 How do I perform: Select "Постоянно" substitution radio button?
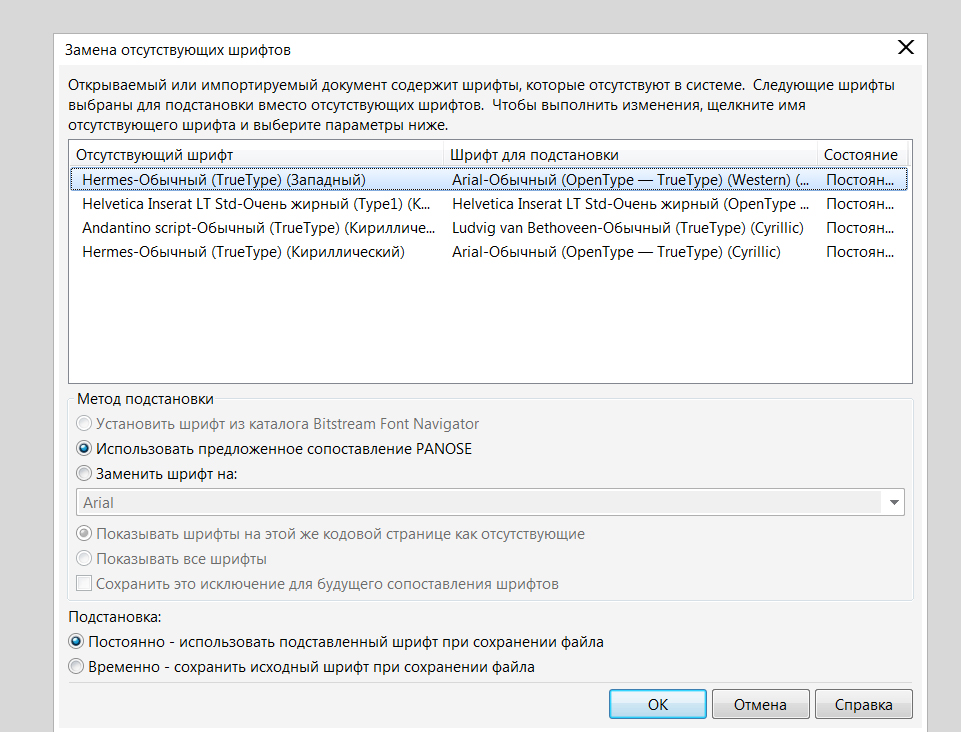(76, 642)
